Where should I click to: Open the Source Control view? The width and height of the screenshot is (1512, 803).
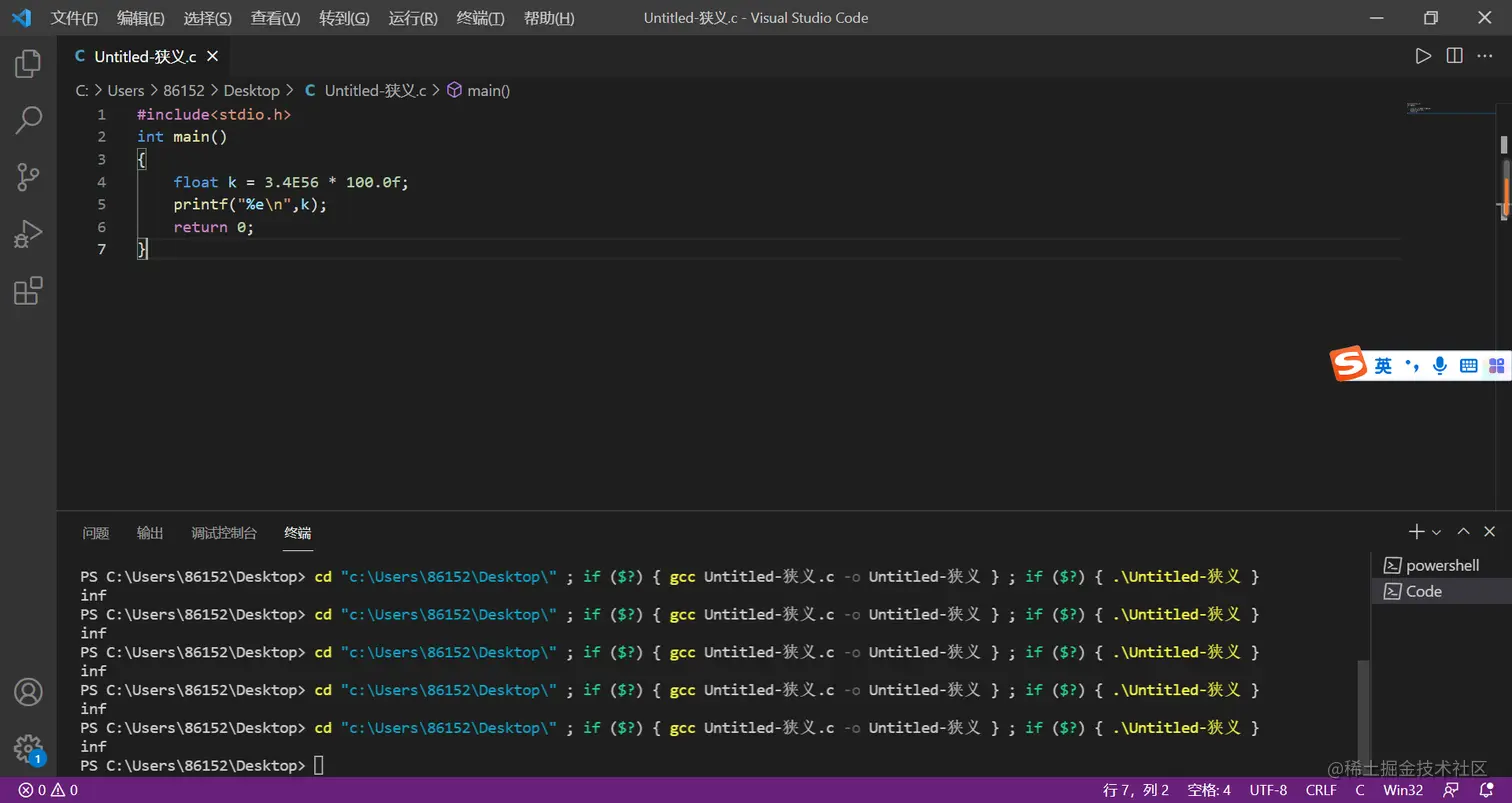[28, 178]
